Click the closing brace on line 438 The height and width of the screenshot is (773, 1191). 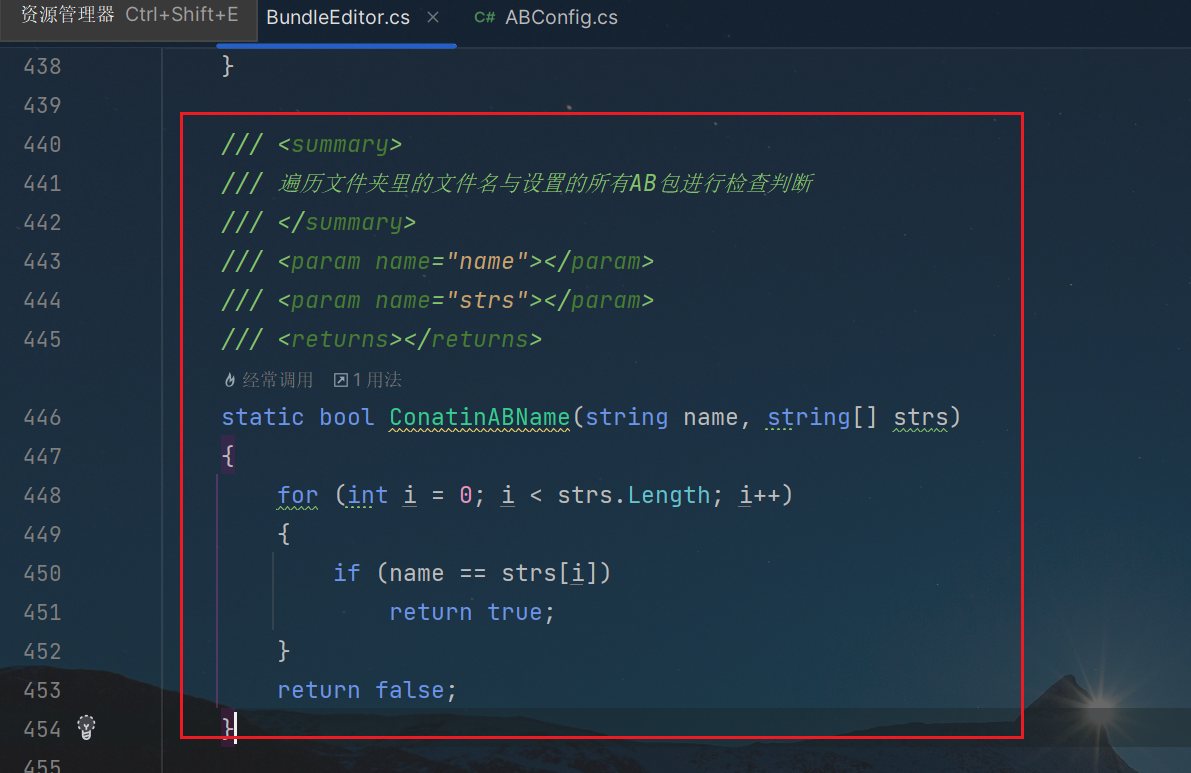(228, 66)
